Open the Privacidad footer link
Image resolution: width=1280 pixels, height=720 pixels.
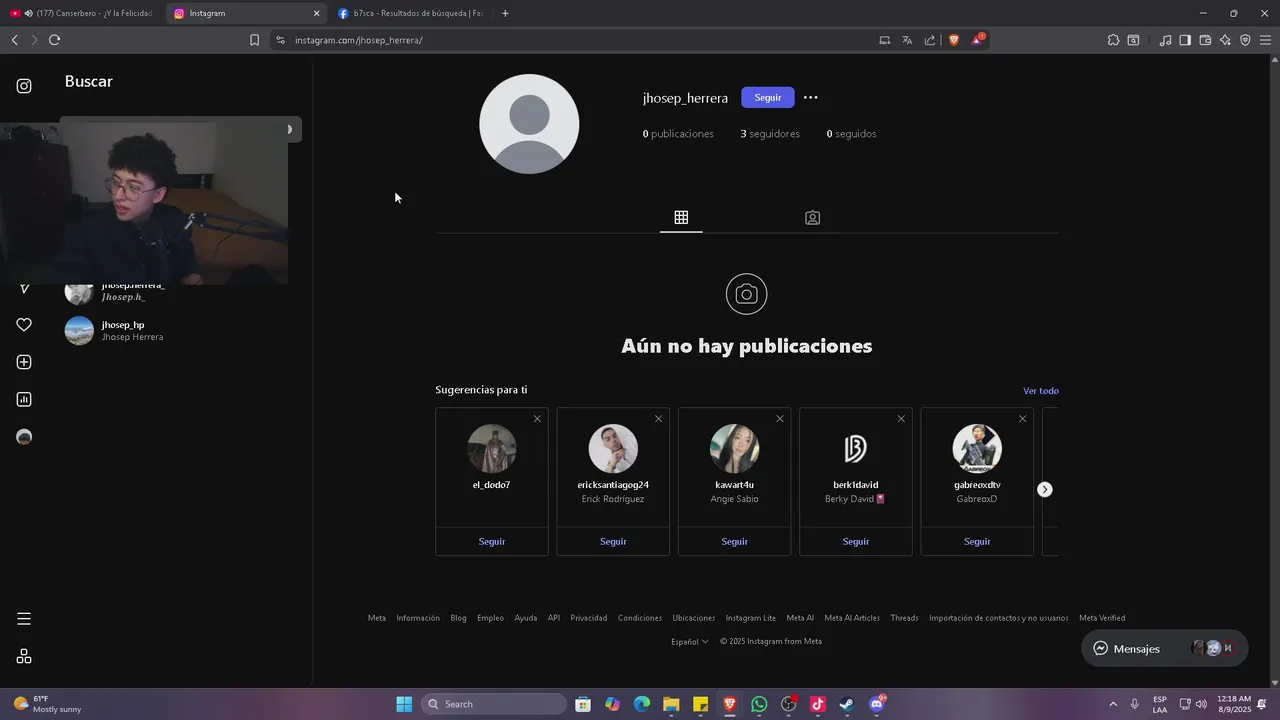(x=589, y=618)
